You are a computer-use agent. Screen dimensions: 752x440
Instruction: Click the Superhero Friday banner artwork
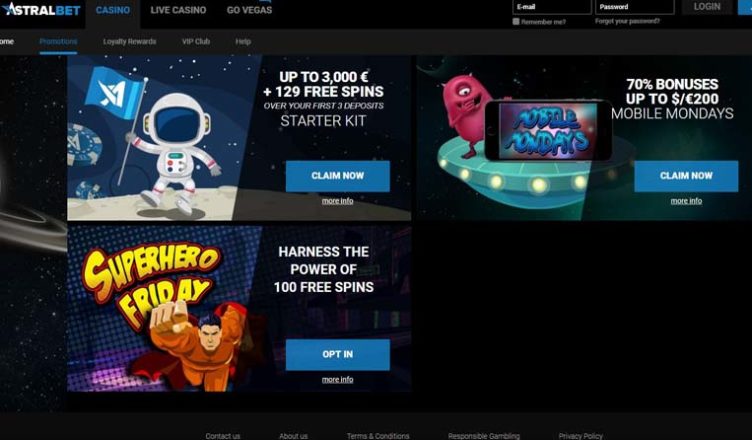click(163, 309)
